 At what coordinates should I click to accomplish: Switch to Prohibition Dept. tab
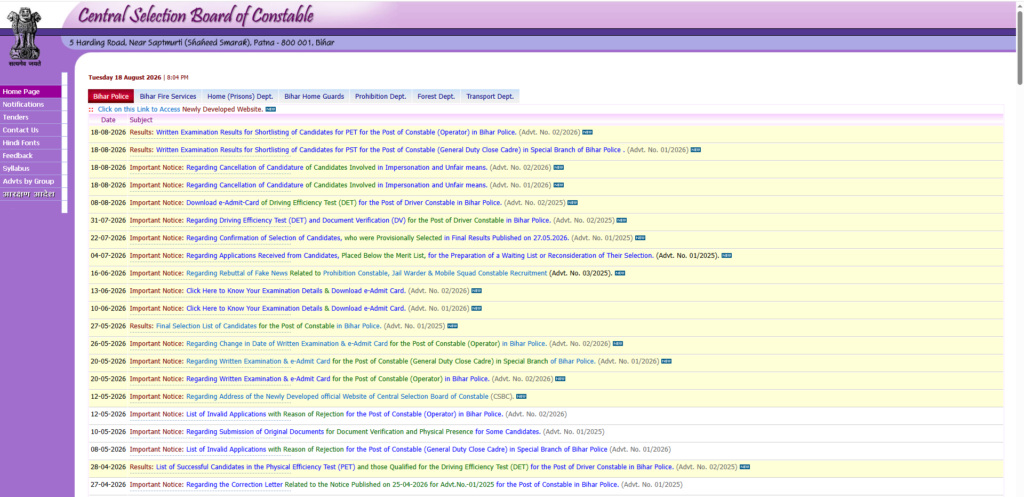tap(381, 96)
